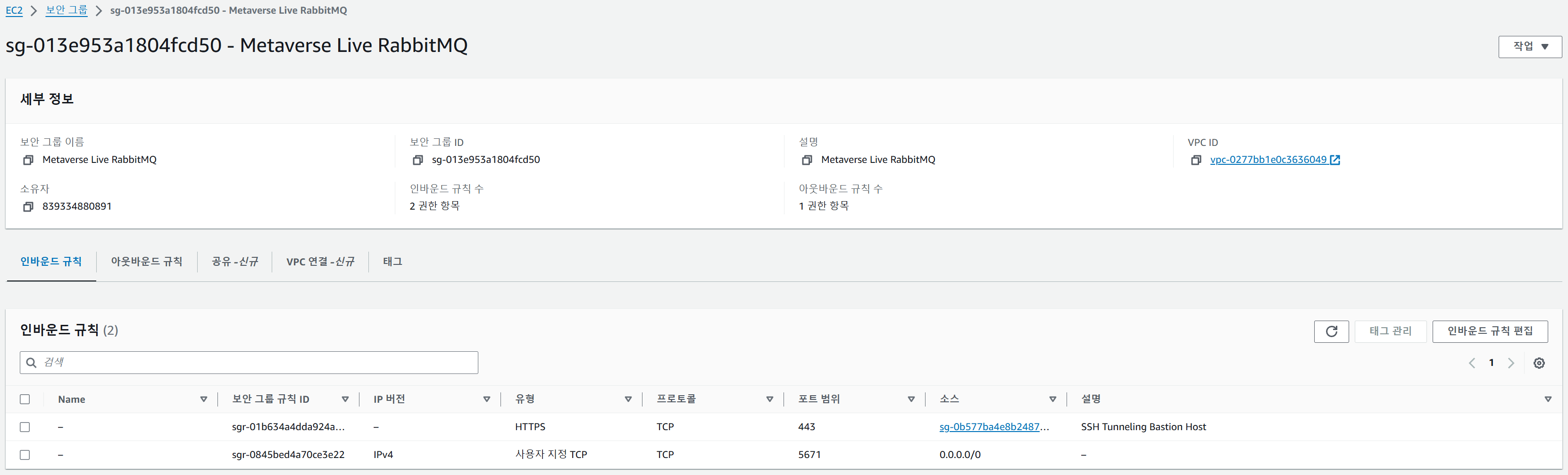Refresh the inbound rules list
Viewport: 1568px width, 475px height.
(x=1331, y=331)
